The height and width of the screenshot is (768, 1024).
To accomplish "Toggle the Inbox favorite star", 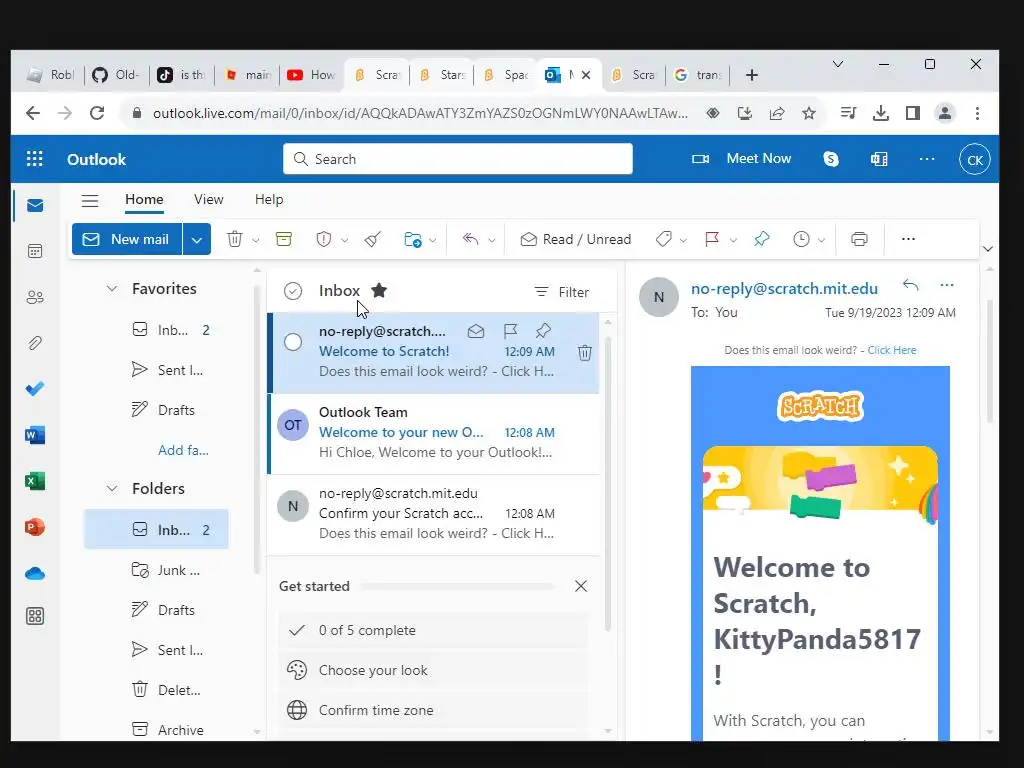I will coord(379,290).
